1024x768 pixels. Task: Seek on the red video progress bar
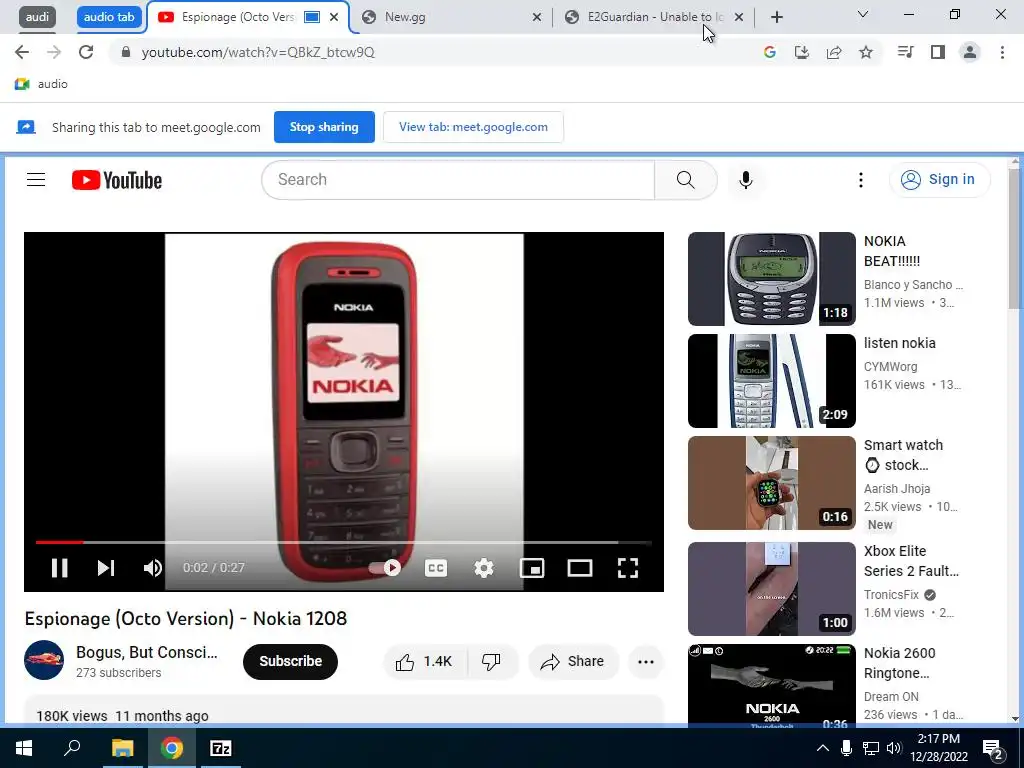pyautogui.click(x=343, y=542)
